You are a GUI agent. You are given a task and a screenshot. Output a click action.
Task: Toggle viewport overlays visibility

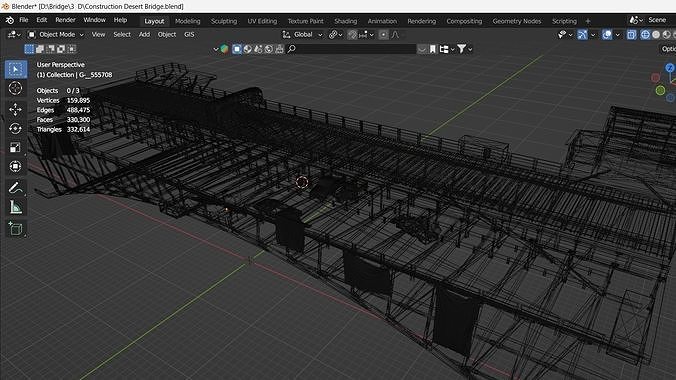pyautogui.click(x=607, y=35)
